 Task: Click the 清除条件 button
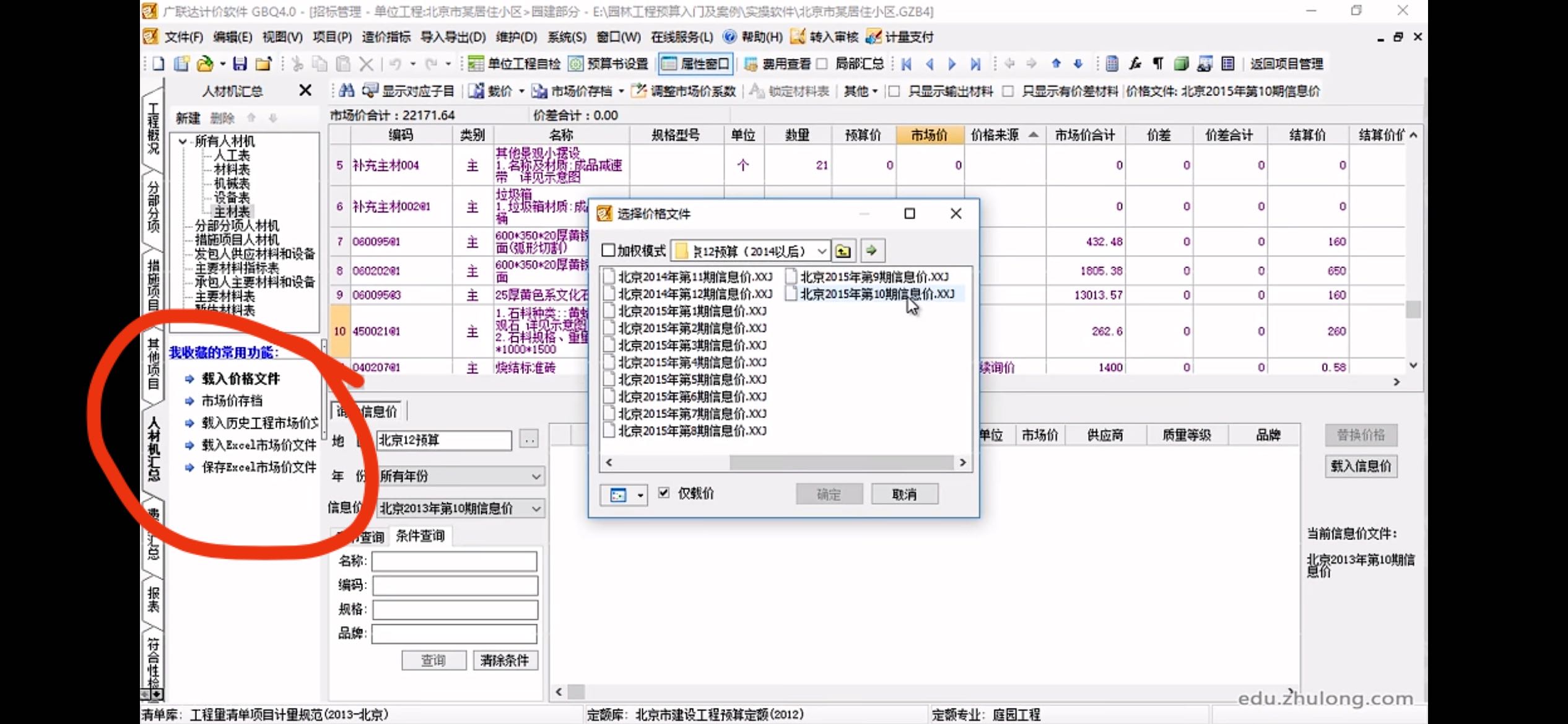click(505, 660)
